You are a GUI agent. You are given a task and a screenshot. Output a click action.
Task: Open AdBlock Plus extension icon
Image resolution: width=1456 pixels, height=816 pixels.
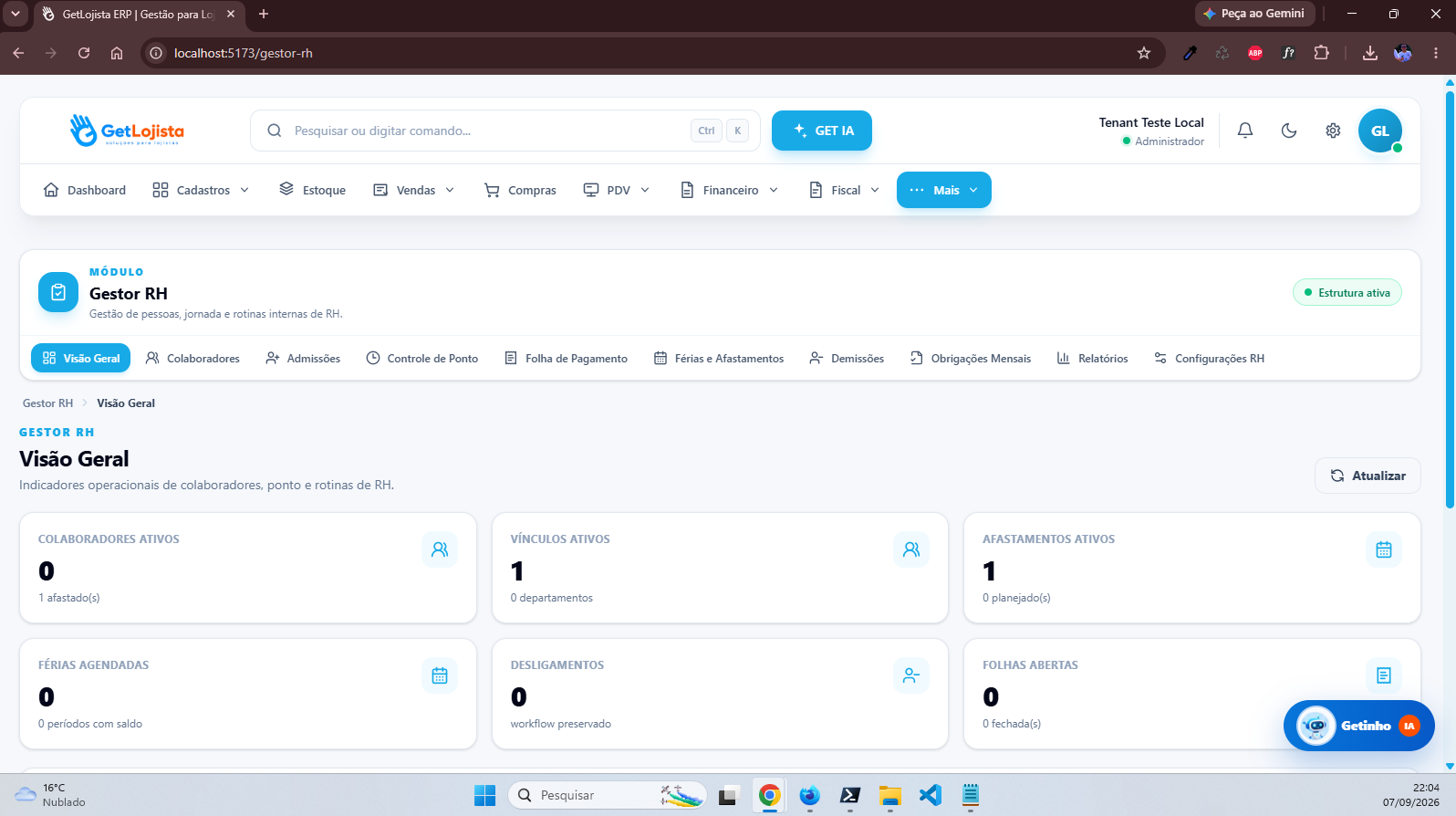tap(1255, 53)
